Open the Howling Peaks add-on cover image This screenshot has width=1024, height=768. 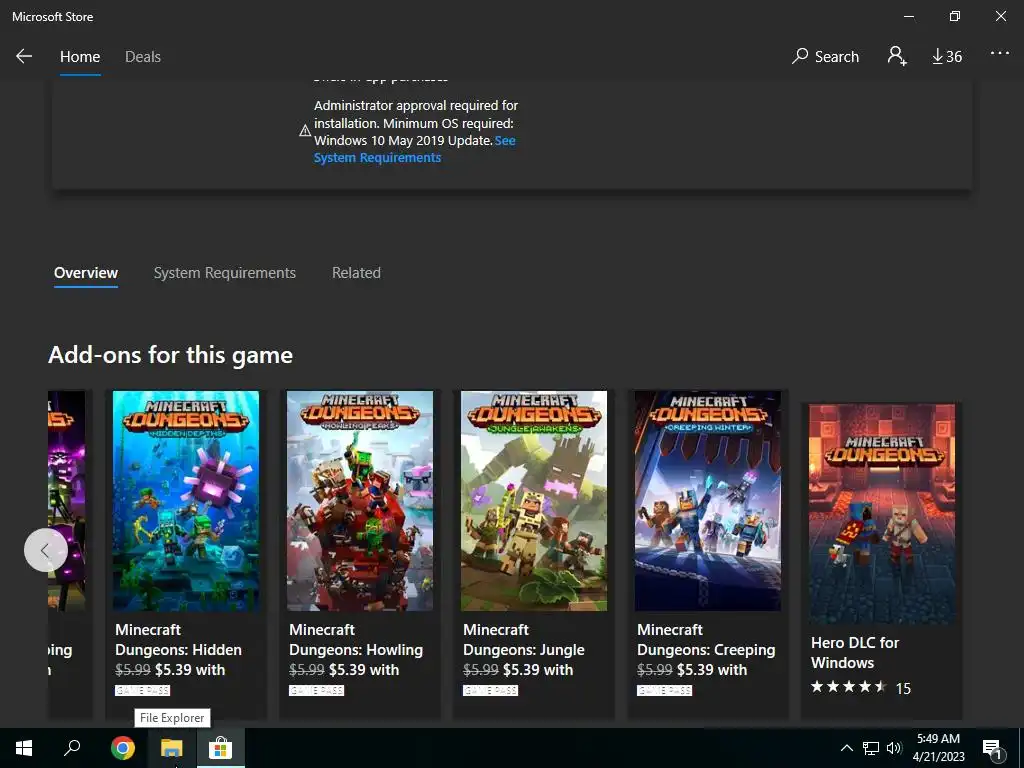pos(360,501)
